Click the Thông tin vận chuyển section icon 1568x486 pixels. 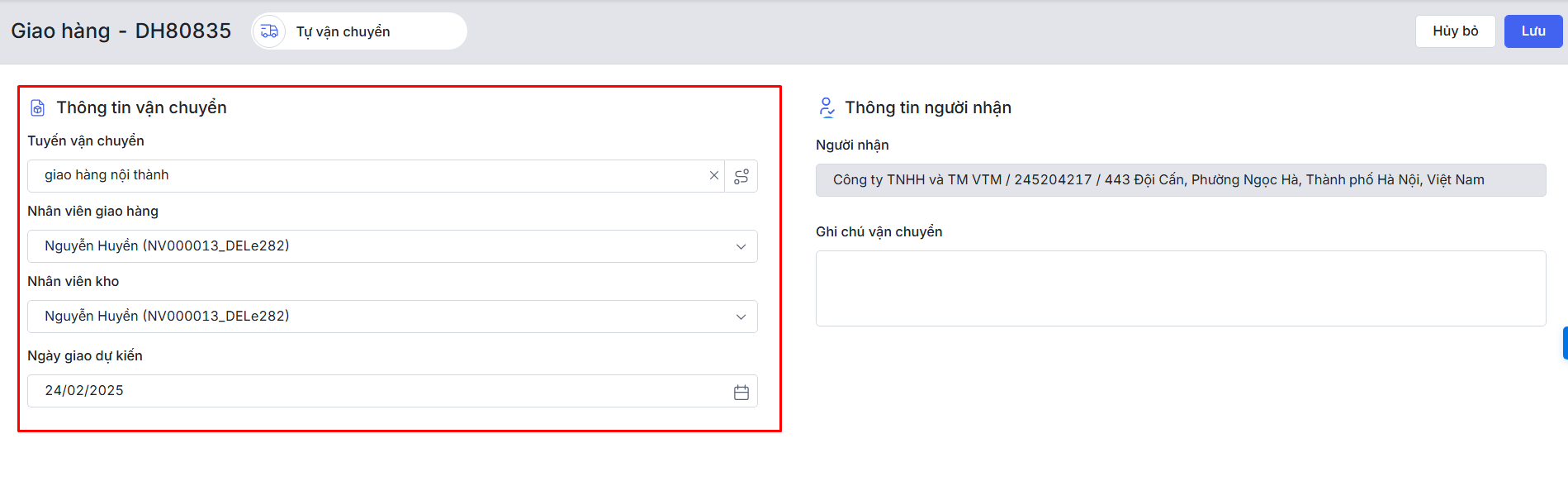pyautogui.click(x=37, y=108)
